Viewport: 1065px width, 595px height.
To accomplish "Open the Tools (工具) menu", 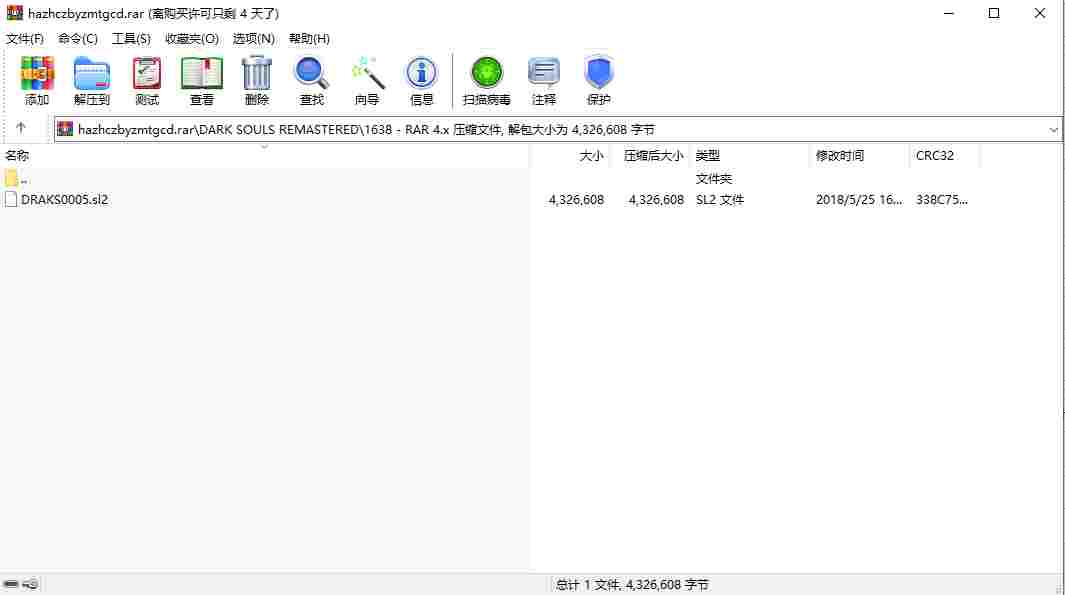I will [131, 39].
